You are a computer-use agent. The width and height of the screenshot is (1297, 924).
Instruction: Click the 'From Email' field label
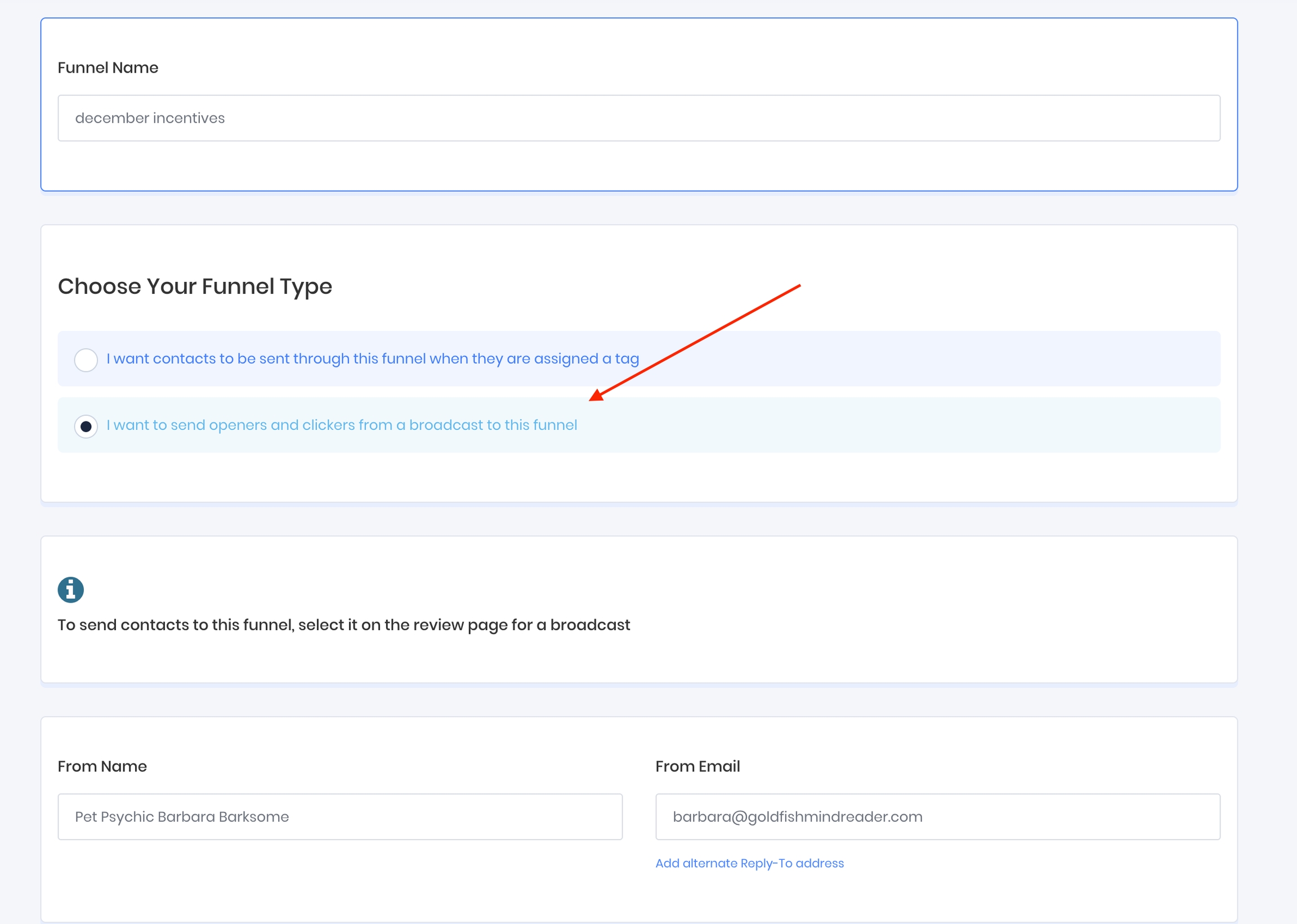(697, 766)
